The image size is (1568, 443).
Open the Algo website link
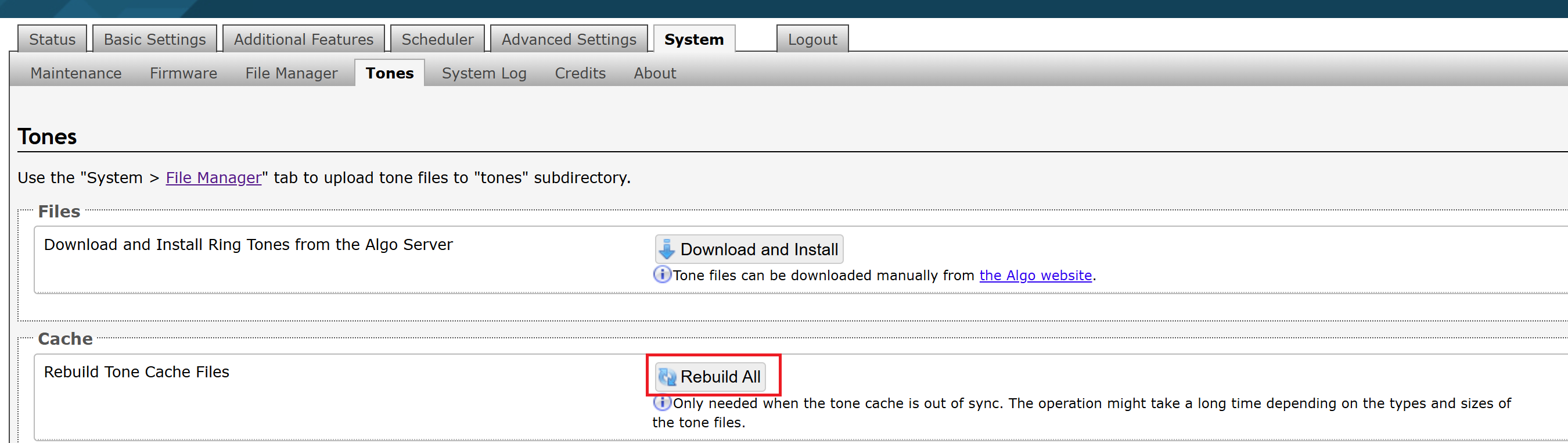pos(1035,276)
